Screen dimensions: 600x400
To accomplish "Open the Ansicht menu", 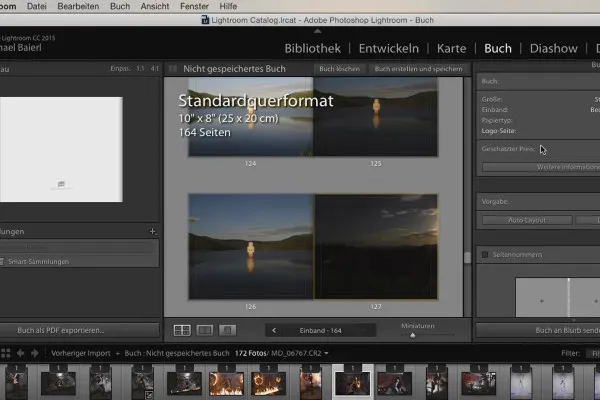I will pyautogui.click(x=154, y=6).
